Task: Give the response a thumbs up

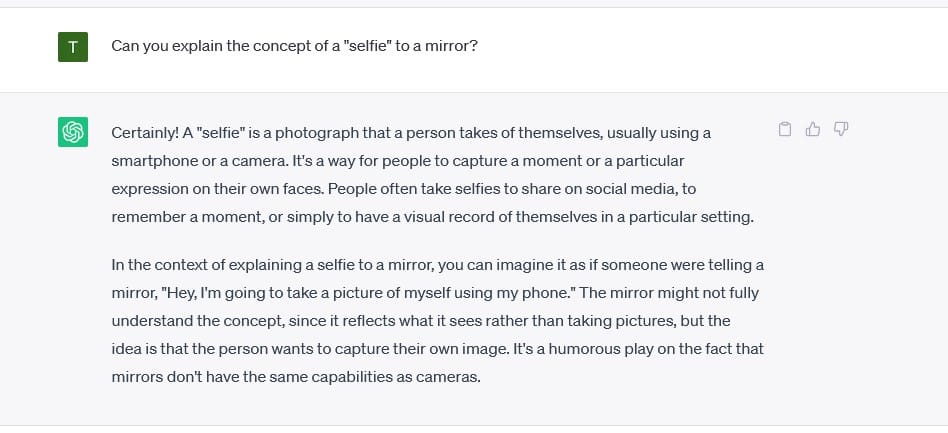Action: (813, 129)
